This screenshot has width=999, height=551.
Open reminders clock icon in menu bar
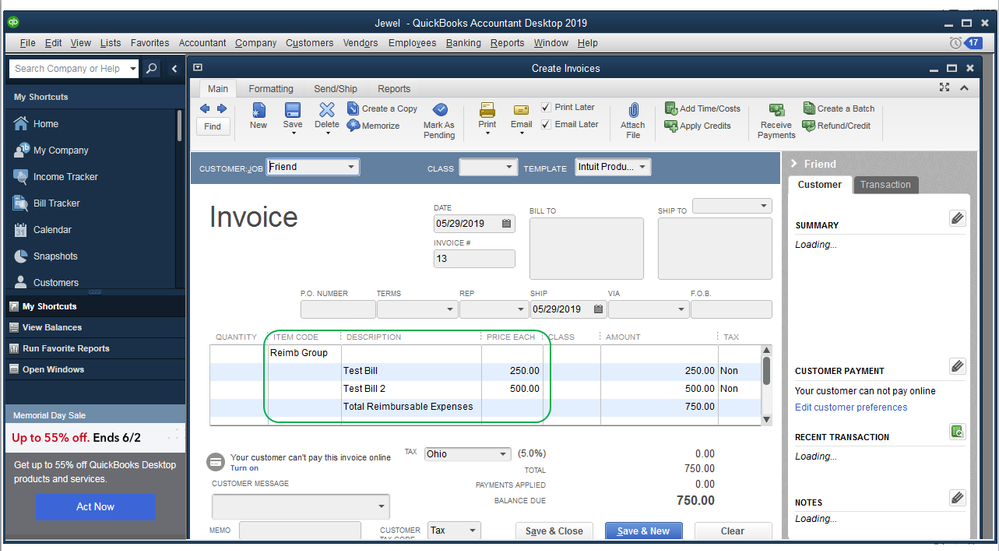point(955,43)
